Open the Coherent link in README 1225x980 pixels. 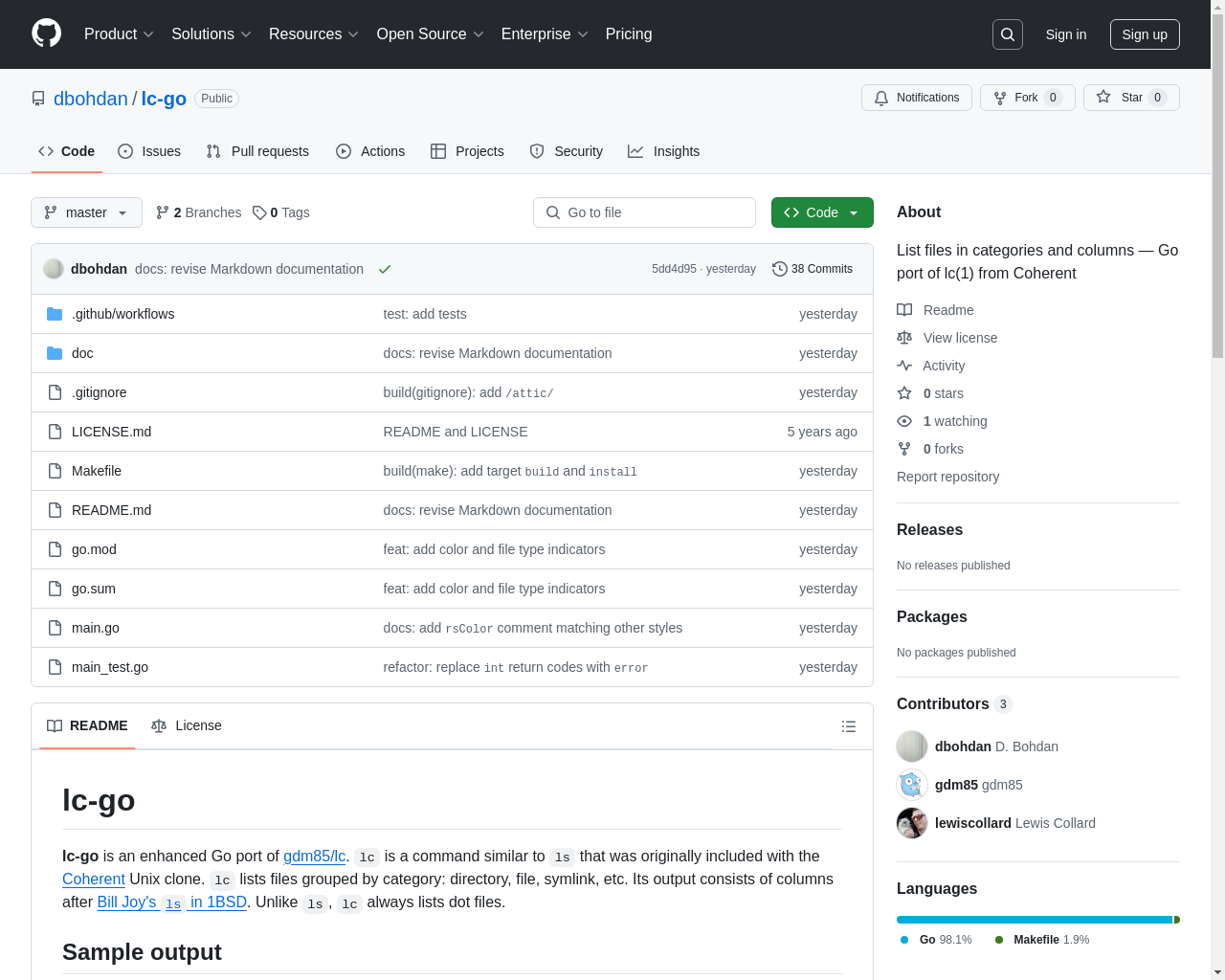click(94, 879)
